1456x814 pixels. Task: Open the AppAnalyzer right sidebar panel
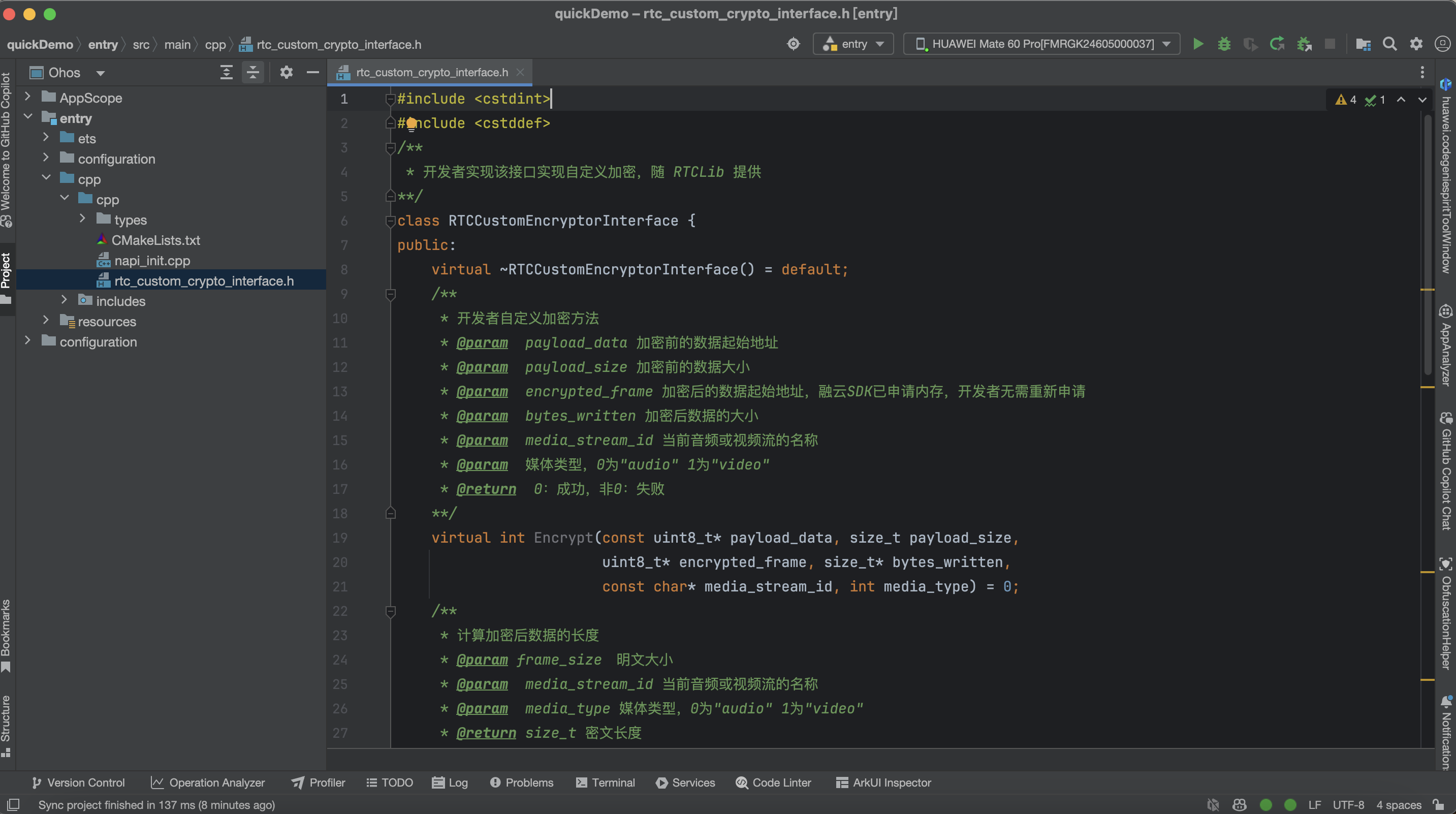(1445, 346)
